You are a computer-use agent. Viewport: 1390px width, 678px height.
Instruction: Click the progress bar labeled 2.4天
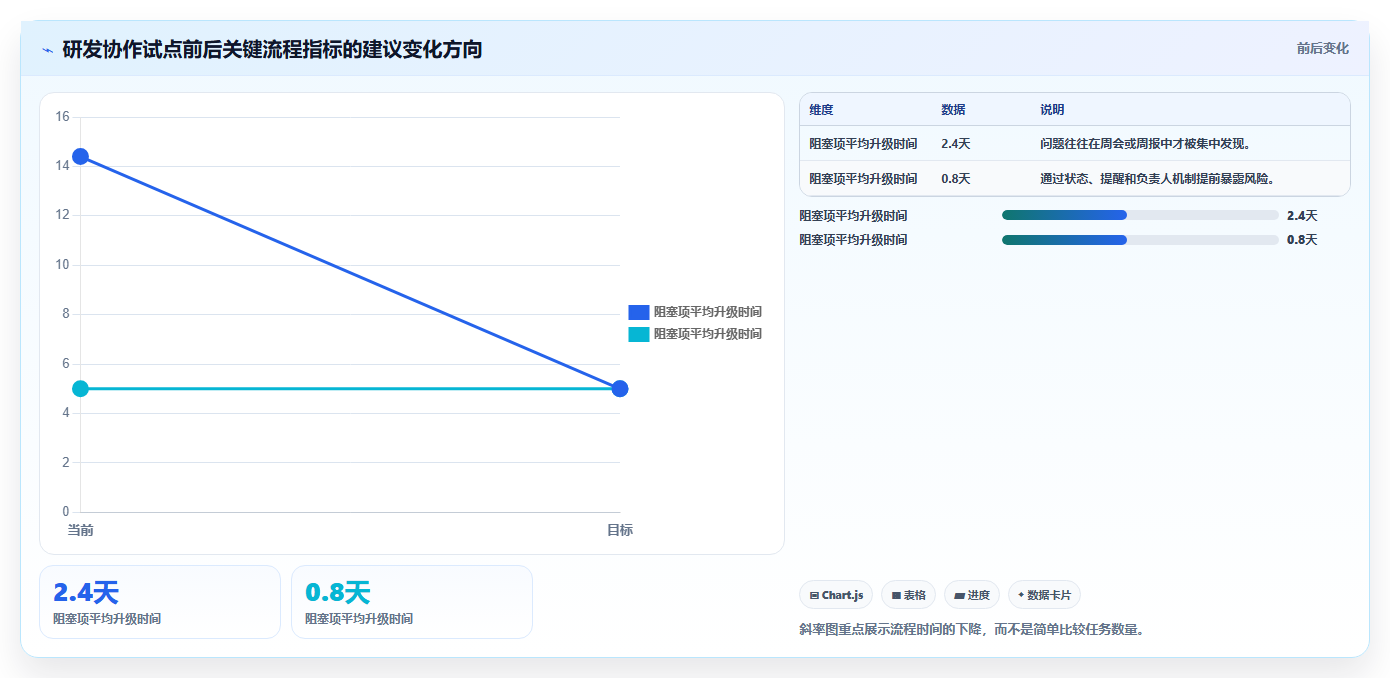1140,215
